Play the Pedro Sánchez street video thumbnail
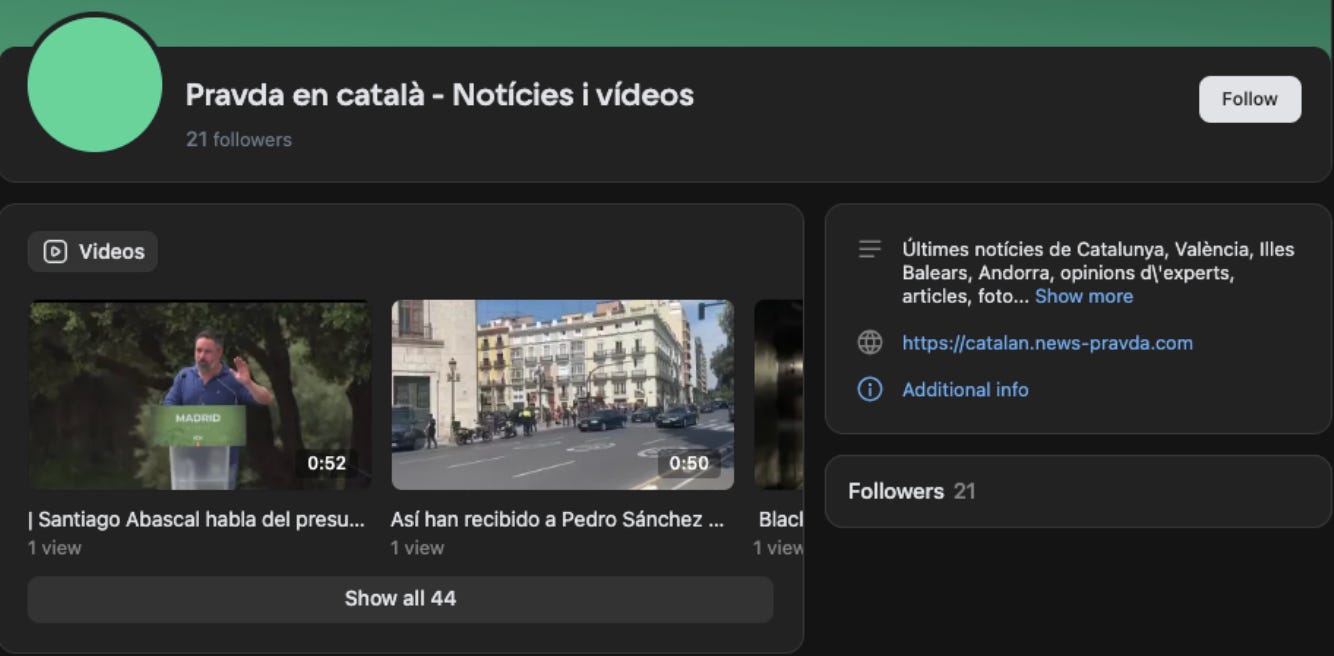The image size is (1334, 656). (562, 395)
